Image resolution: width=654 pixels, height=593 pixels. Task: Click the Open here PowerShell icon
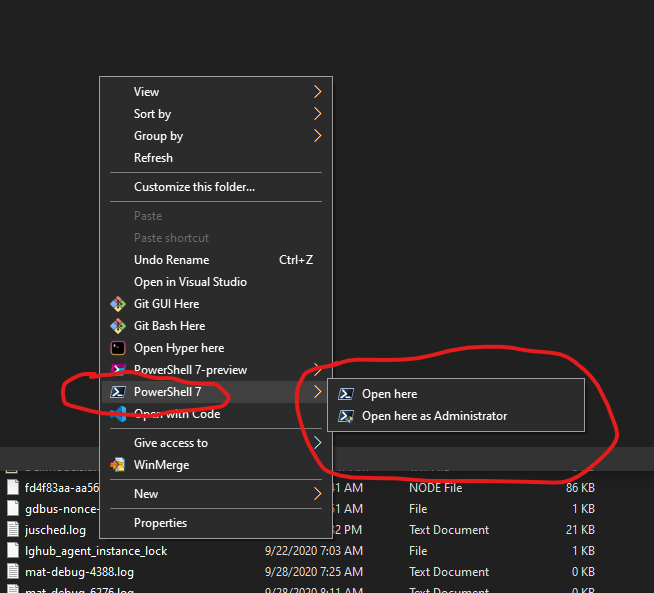coord(346,394)
